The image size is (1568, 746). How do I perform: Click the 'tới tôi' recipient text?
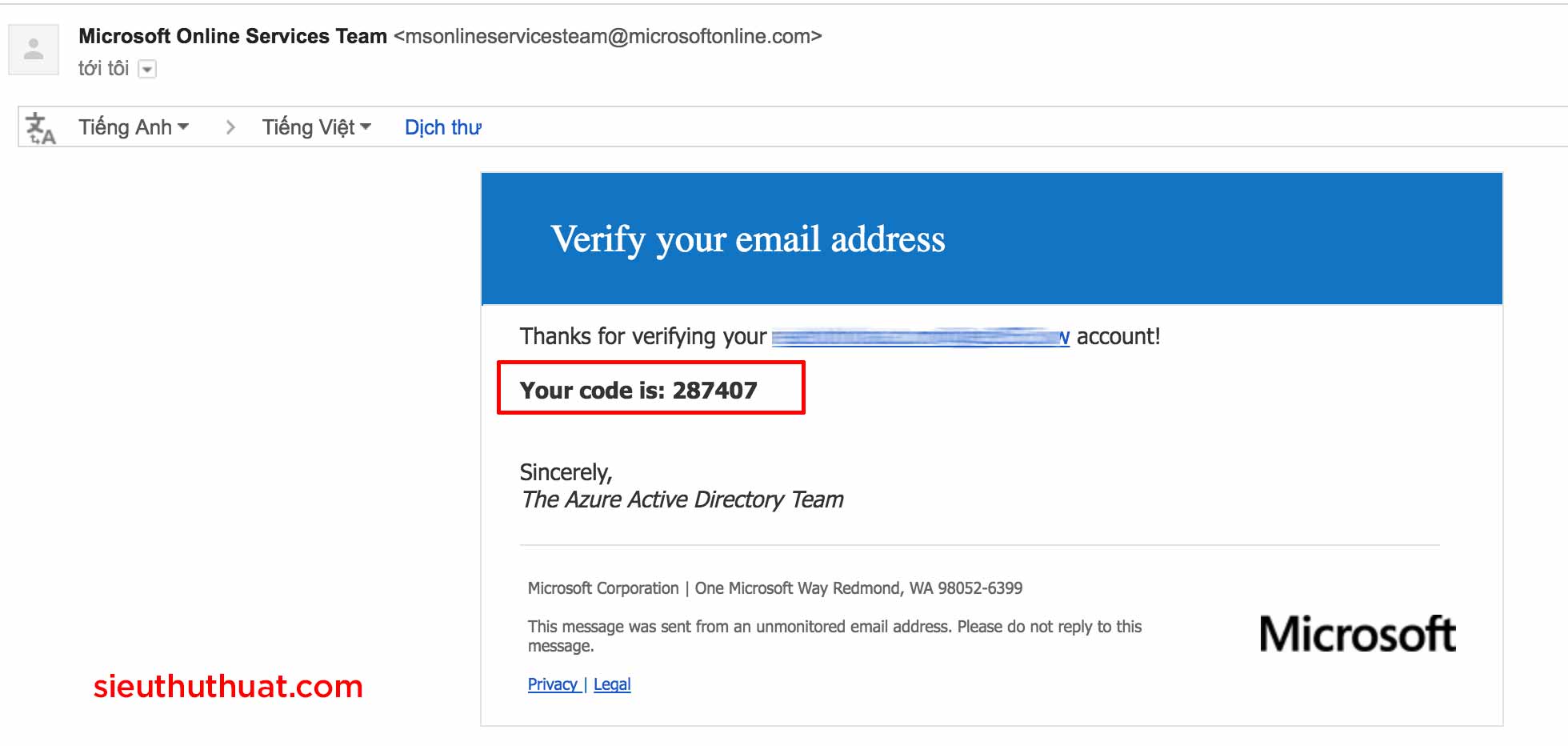click(x=103, y=69)
